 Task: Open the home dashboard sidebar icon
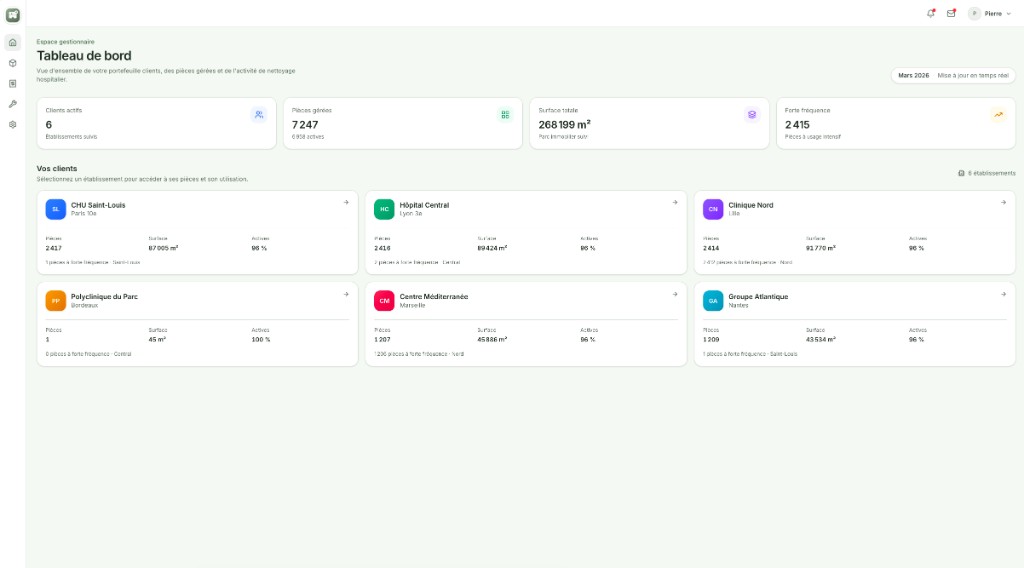[x=12, y=42]
